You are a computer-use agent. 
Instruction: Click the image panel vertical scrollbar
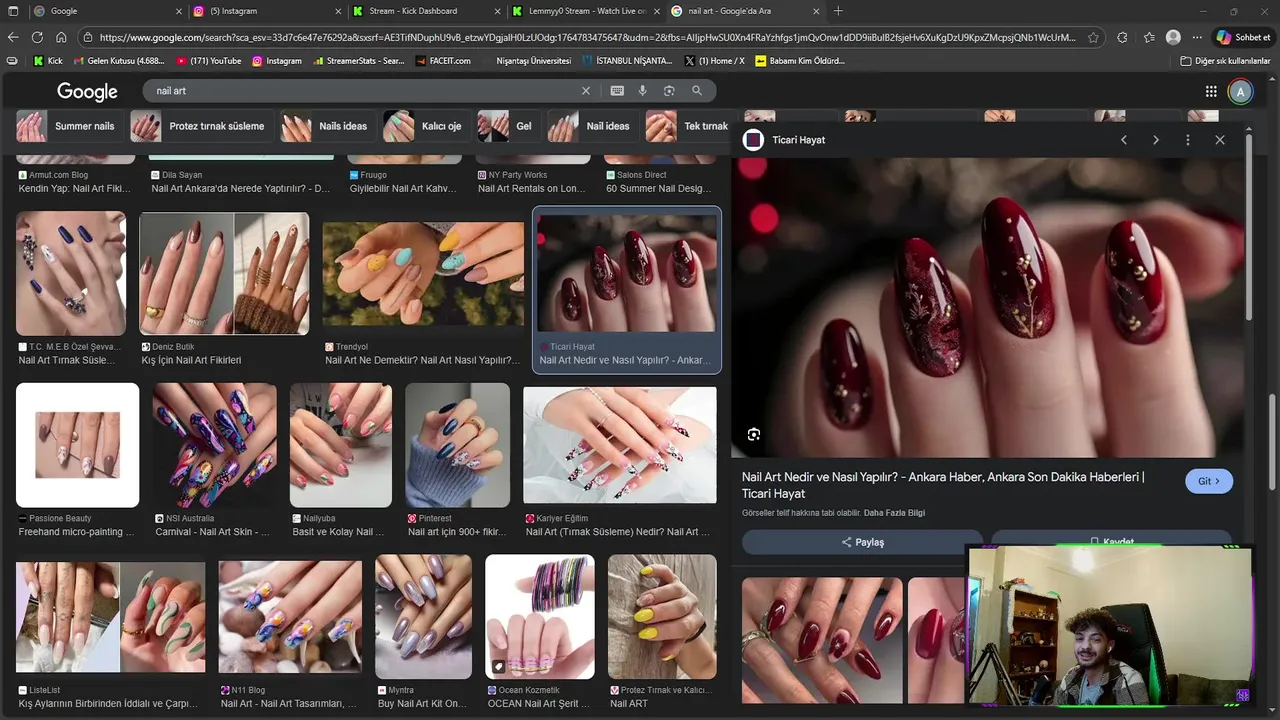(x=1249, y=230)
